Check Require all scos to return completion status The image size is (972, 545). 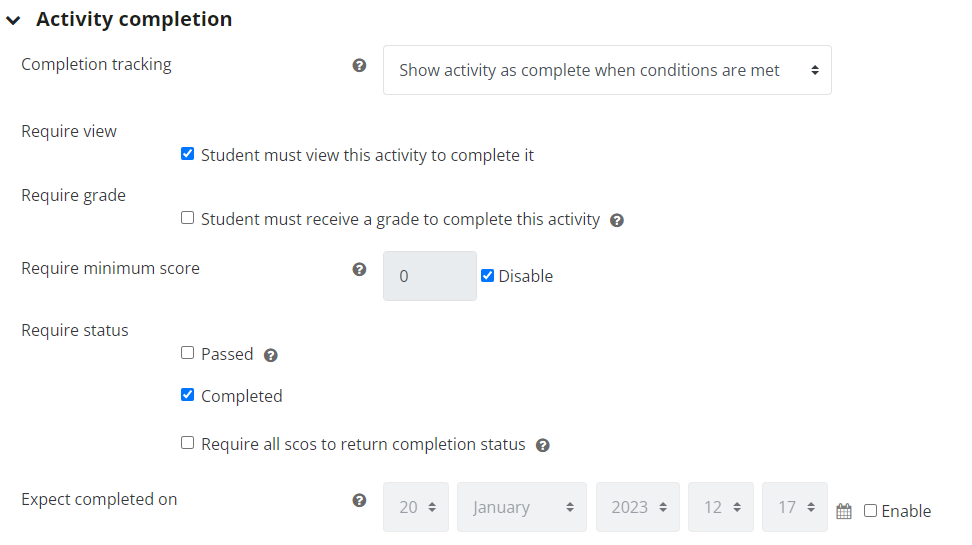tap(187, 443)
